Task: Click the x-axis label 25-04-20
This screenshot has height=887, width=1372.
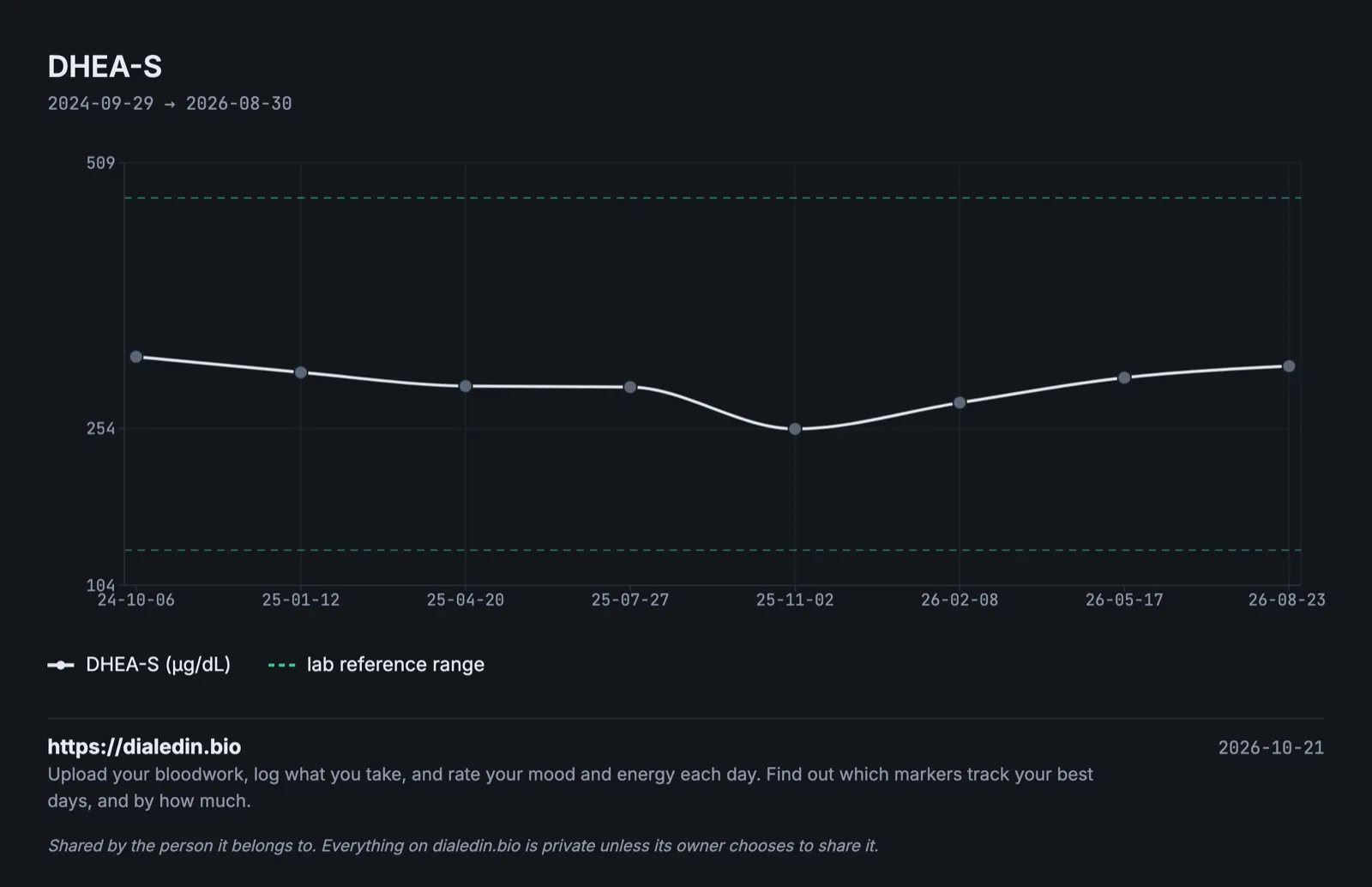Action: [x=466, y=600]
